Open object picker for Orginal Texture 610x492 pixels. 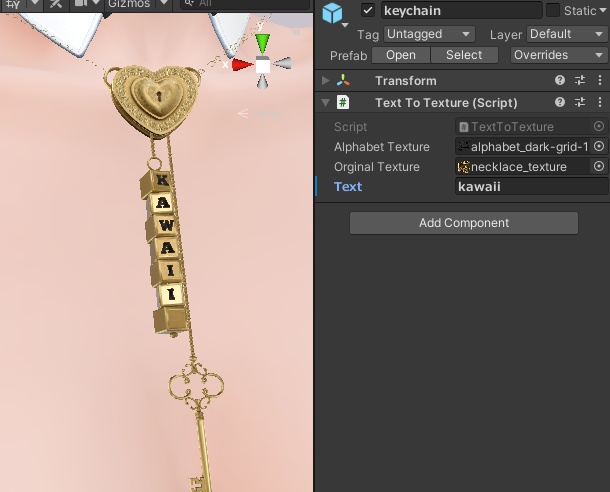point(599,166)
